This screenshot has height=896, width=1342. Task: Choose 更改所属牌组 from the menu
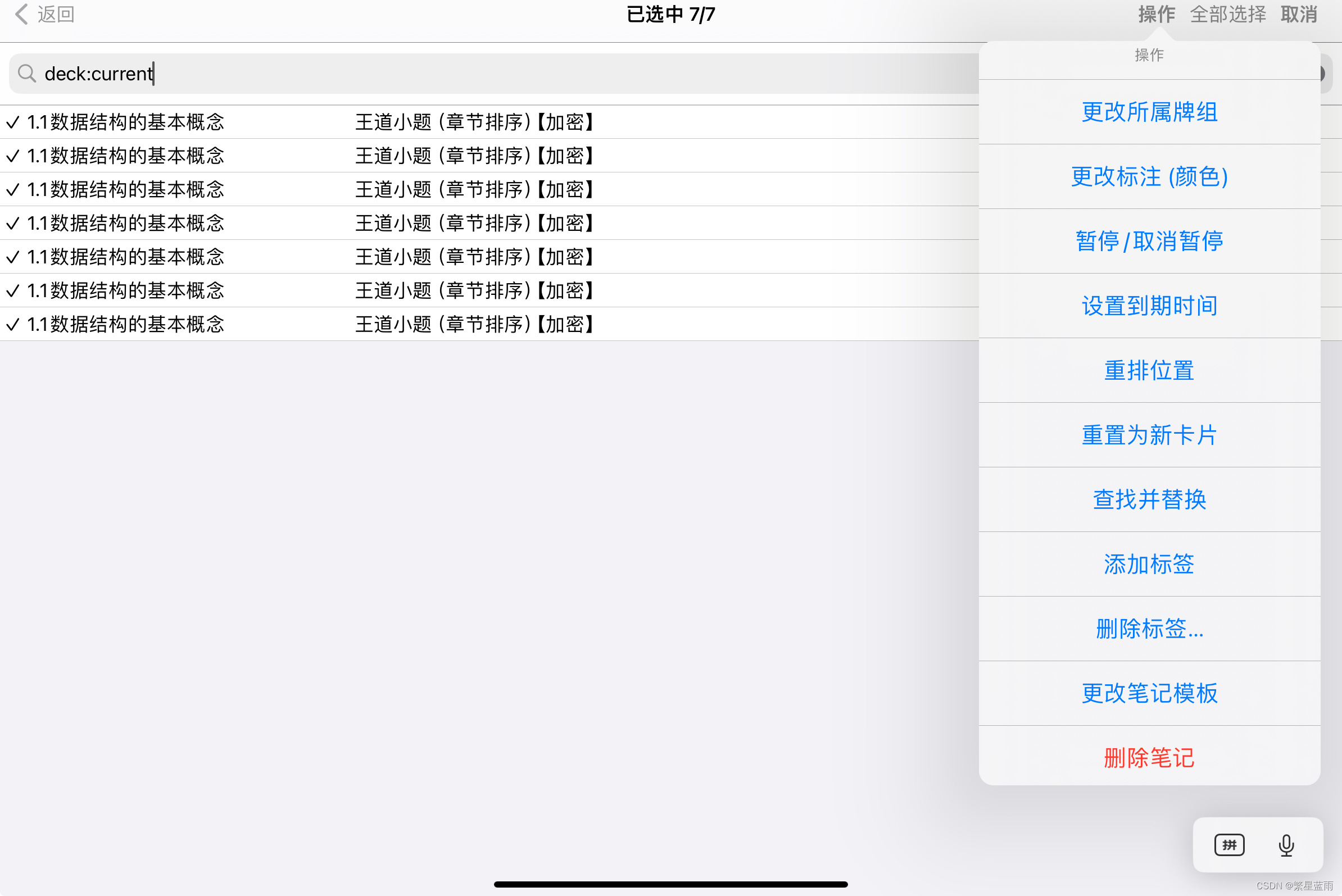tap(1149, 112)
